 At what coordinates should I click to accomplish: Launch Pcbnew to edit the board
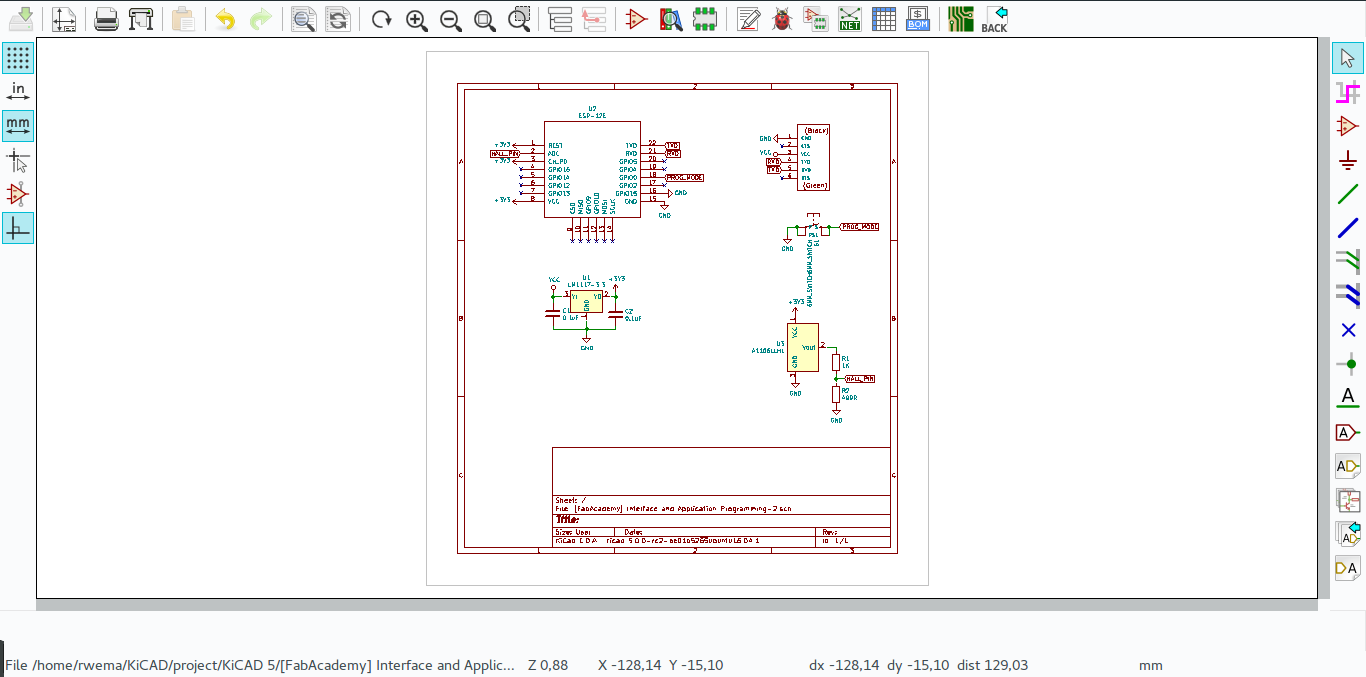click(x=960, y=18)
